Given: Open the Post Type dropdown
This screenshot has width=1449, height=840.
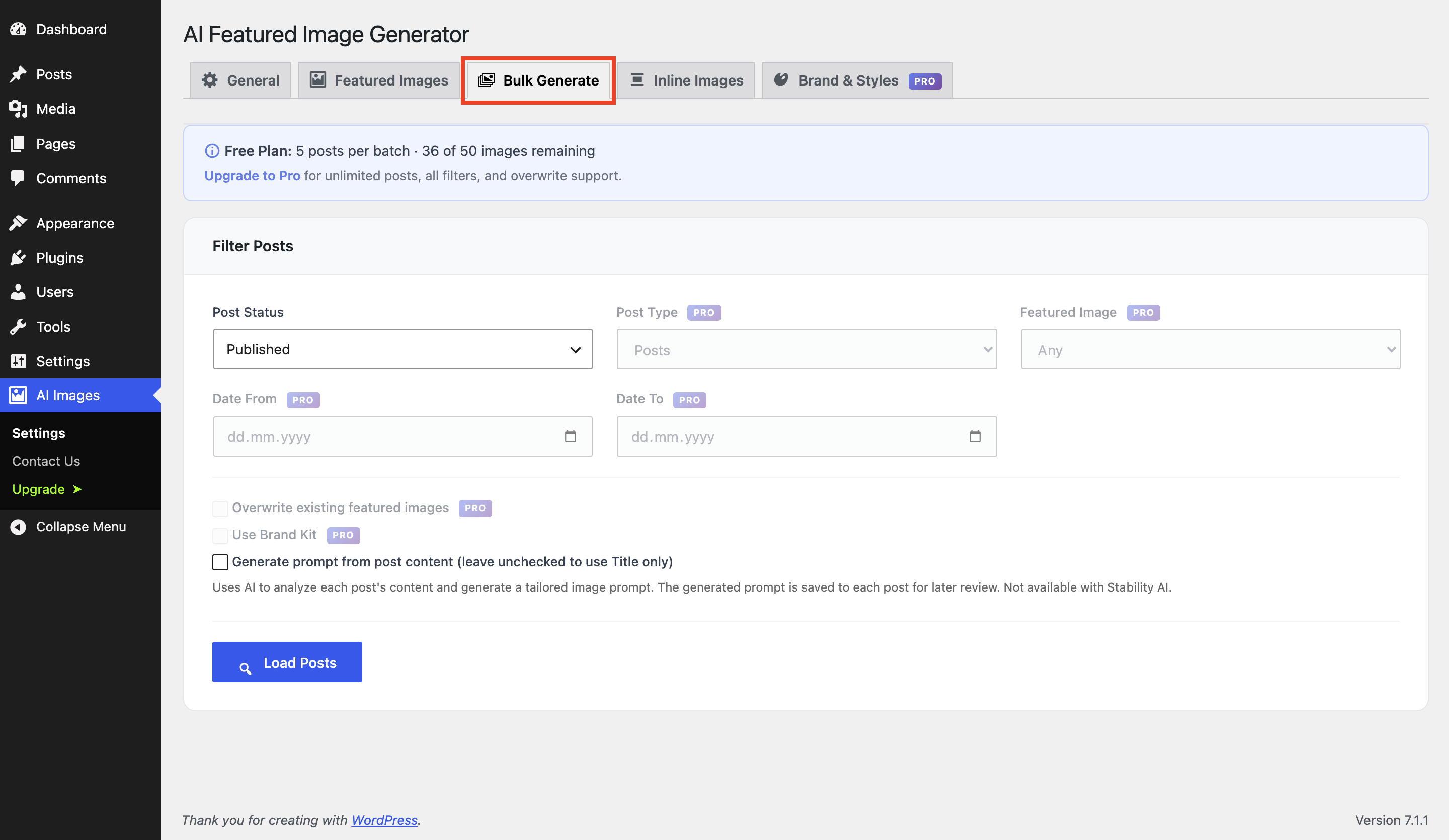Looking at the screenshot, I should [x=806, y=349].
